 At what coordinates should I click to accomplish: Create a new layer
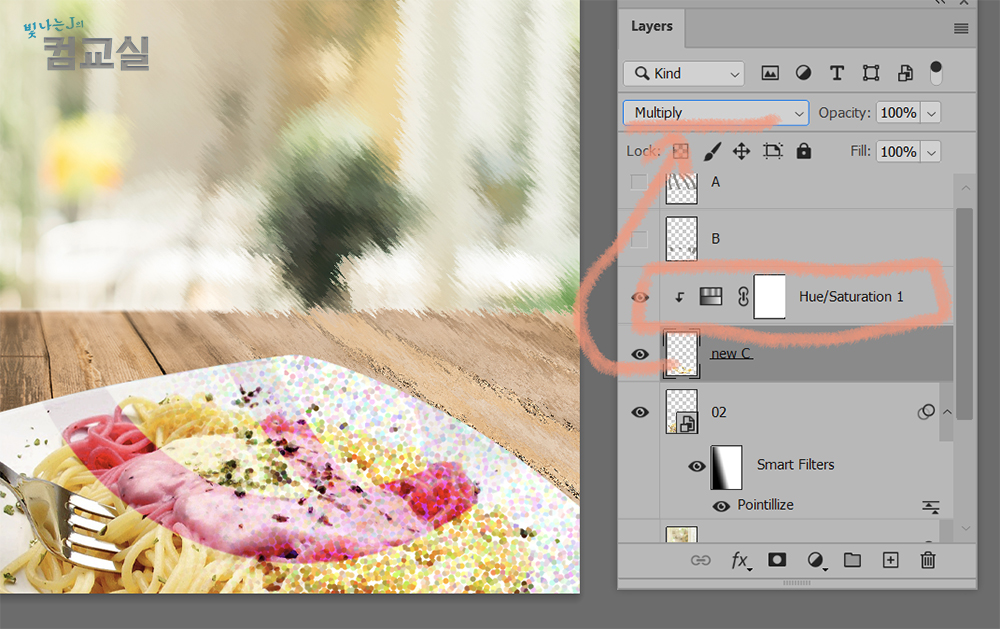[890, 560]
